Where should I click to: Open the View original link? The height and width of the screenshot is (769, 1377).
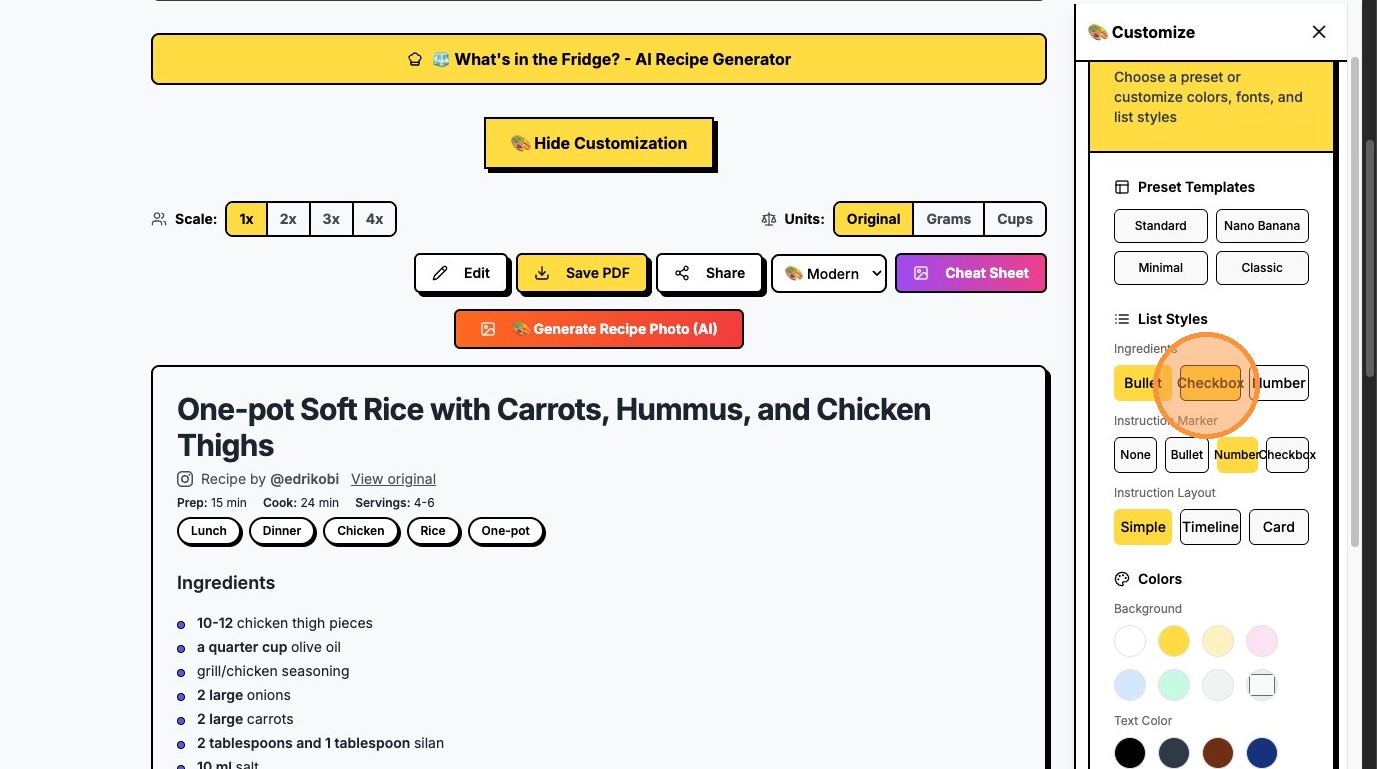pyautogui.click(x=393, y=479)
